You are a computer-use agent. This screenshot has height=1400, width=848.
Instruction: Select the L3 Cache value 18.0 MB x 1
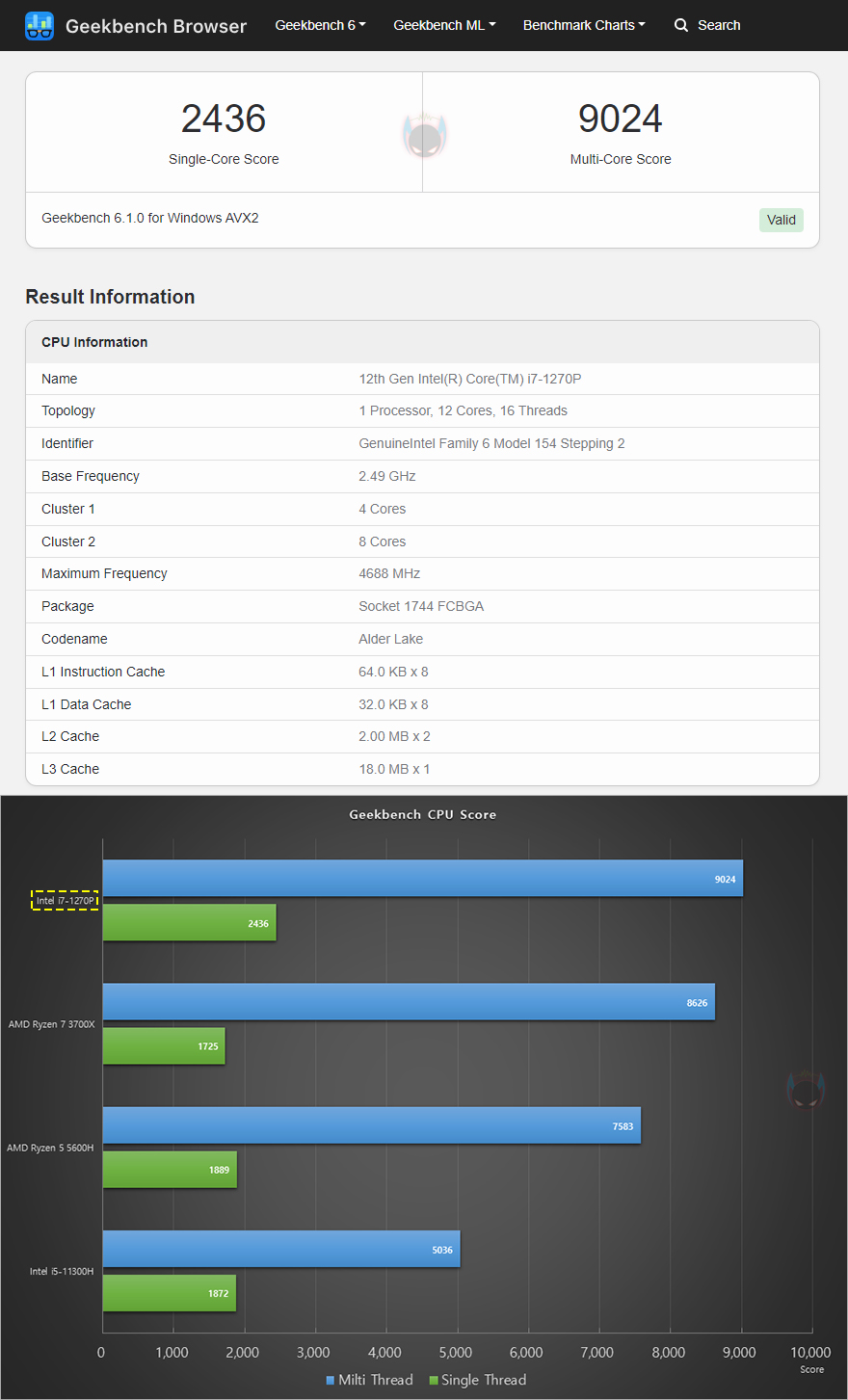394,769
